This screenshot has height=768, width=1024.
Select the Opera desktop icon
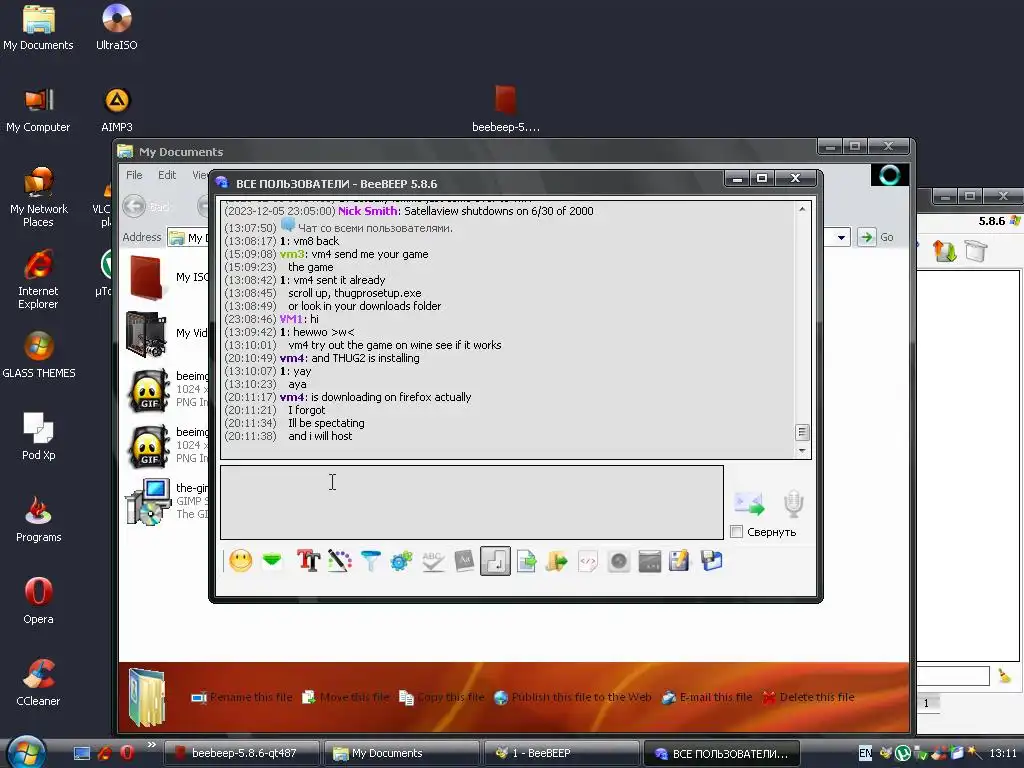click(39, 601)
